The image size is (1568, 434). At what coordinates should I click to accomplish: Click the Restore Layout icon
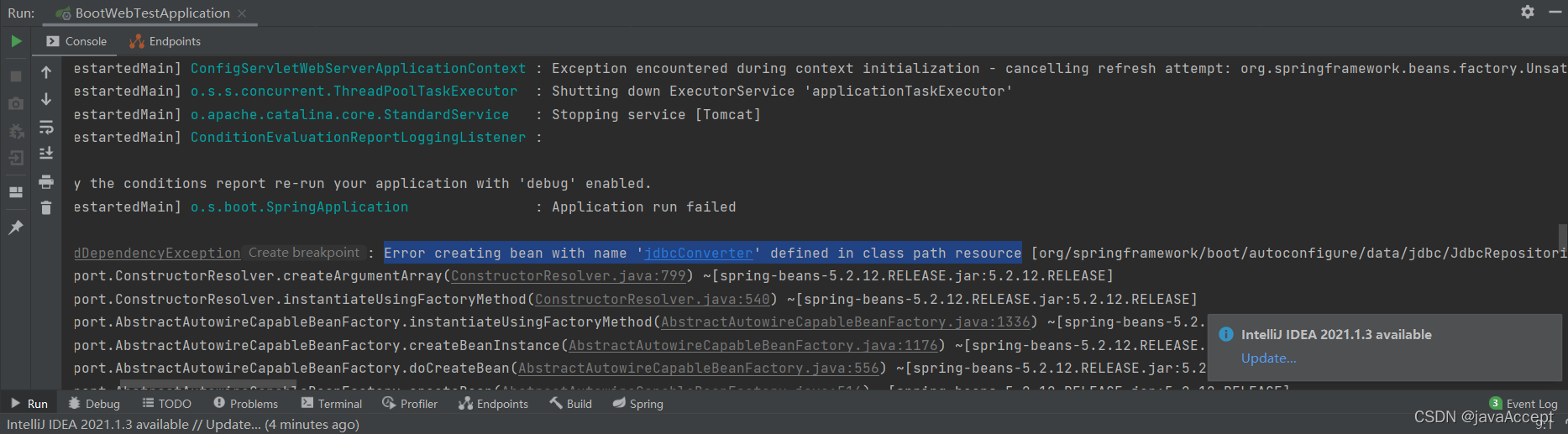coord(16,192)
